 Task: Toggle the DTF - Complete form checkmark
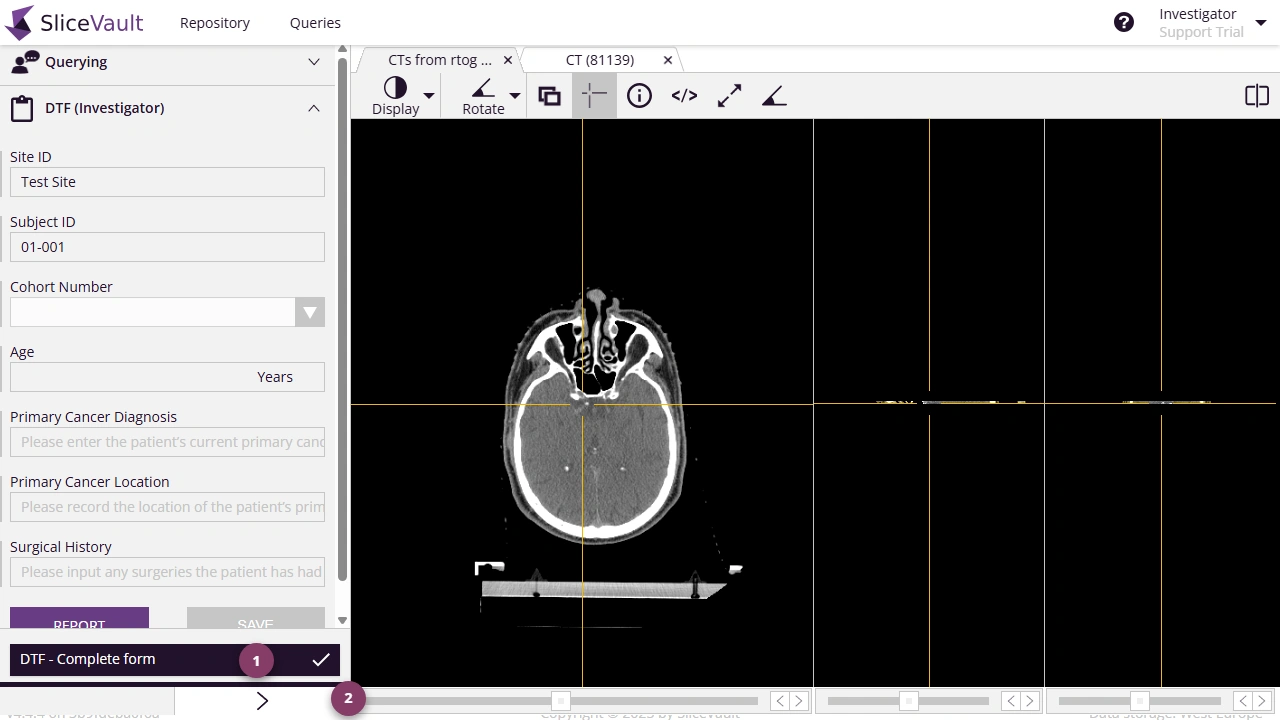pos(321,659)
